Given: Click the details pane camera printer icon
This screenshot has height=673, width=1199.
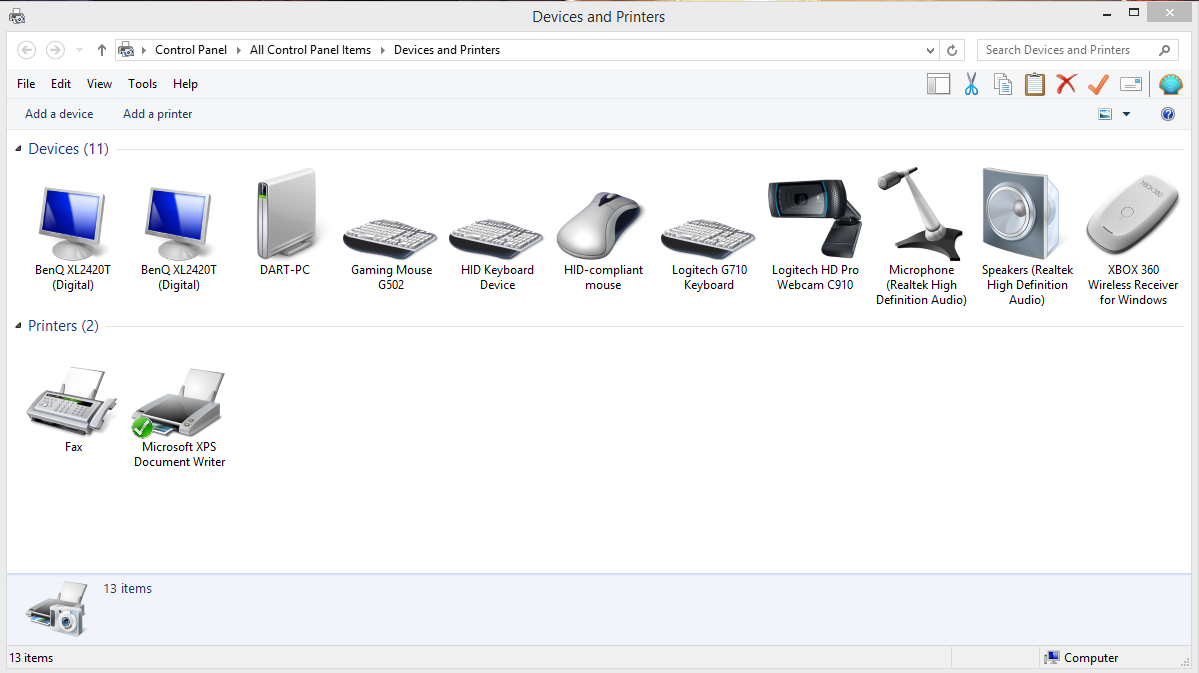Looking at the screenshot, I should [57, 609].
